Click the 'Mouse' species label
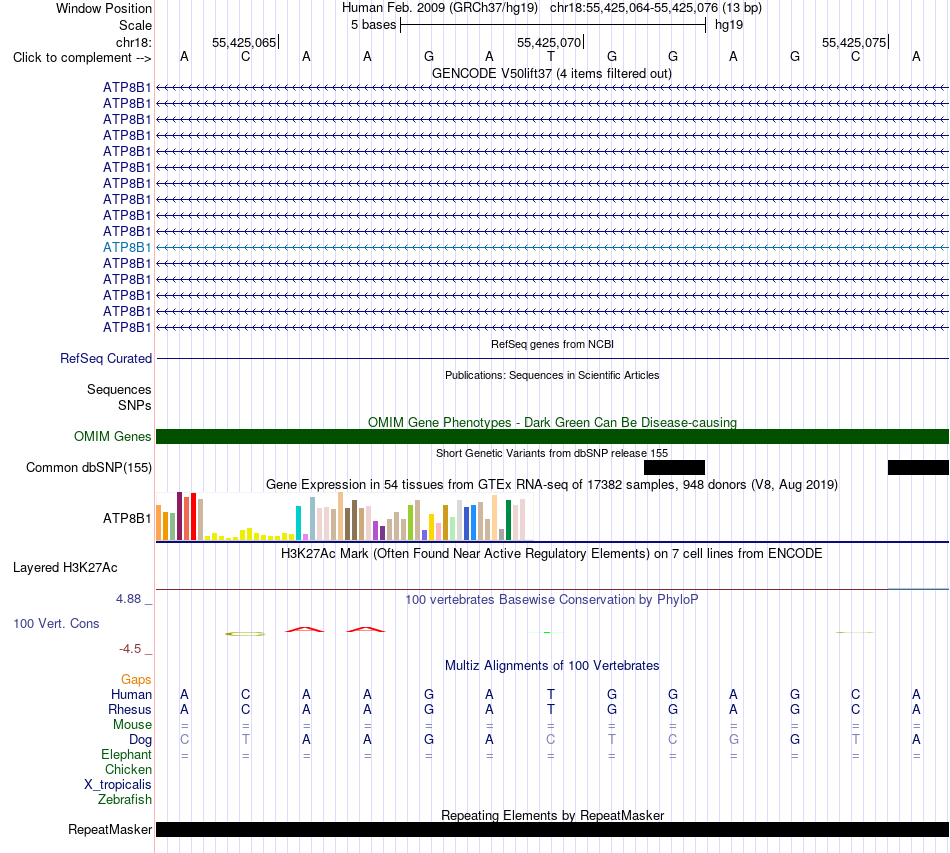This screenshot has height=853, width=950. pyautogui.click(x=132, y=725)
